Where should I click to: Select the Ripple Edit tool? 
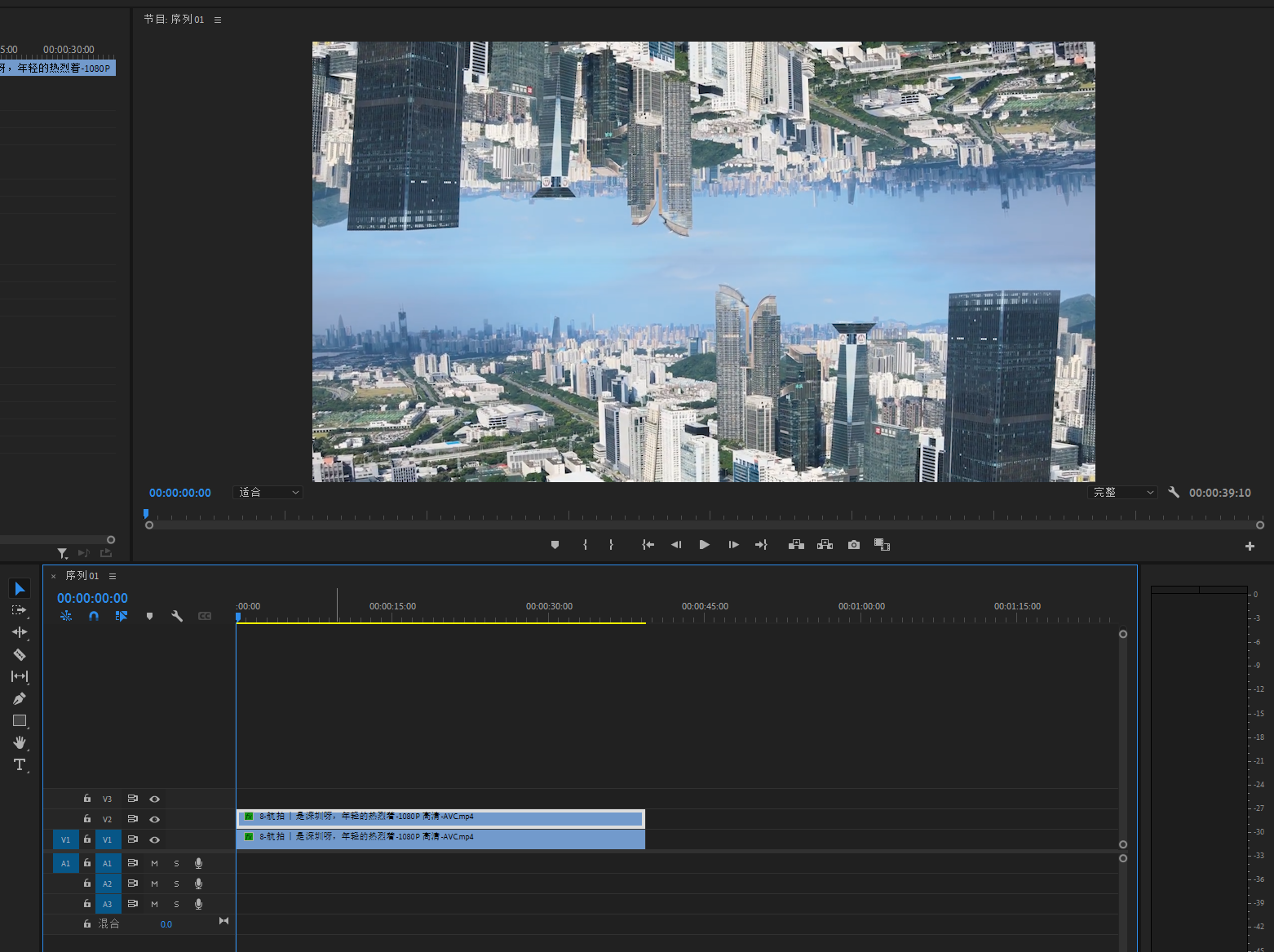coord(20,632)
